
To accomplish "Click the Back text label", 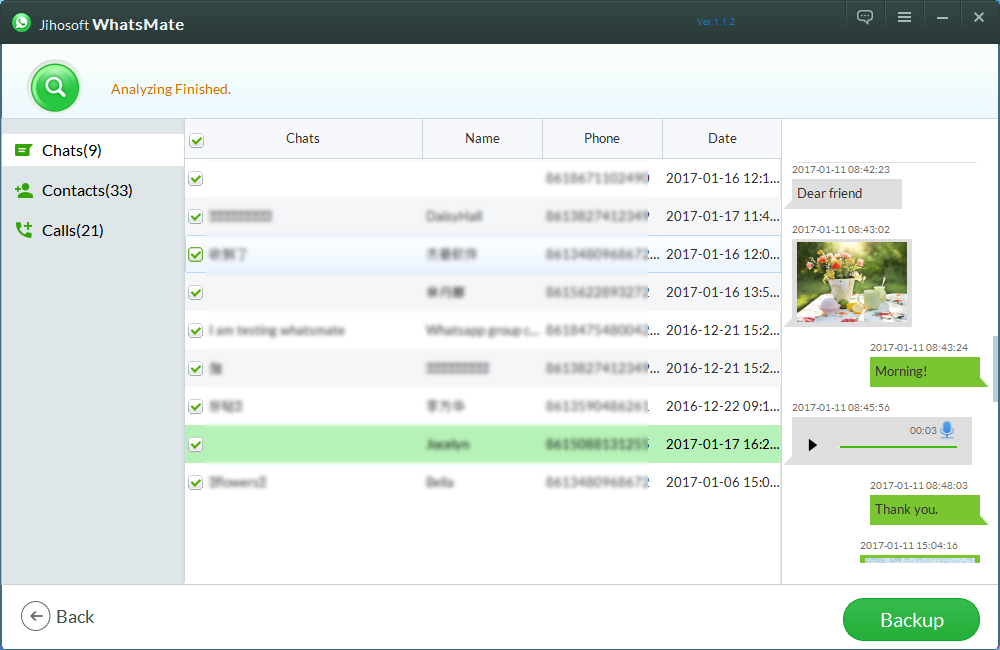I will pyautogui.click(x=75, y=617).
